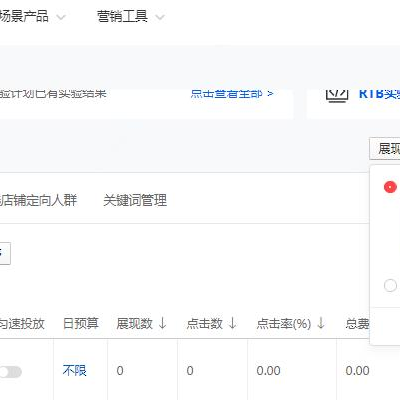Expand the 场景产品 menu chevron

(x=61, y=17)
